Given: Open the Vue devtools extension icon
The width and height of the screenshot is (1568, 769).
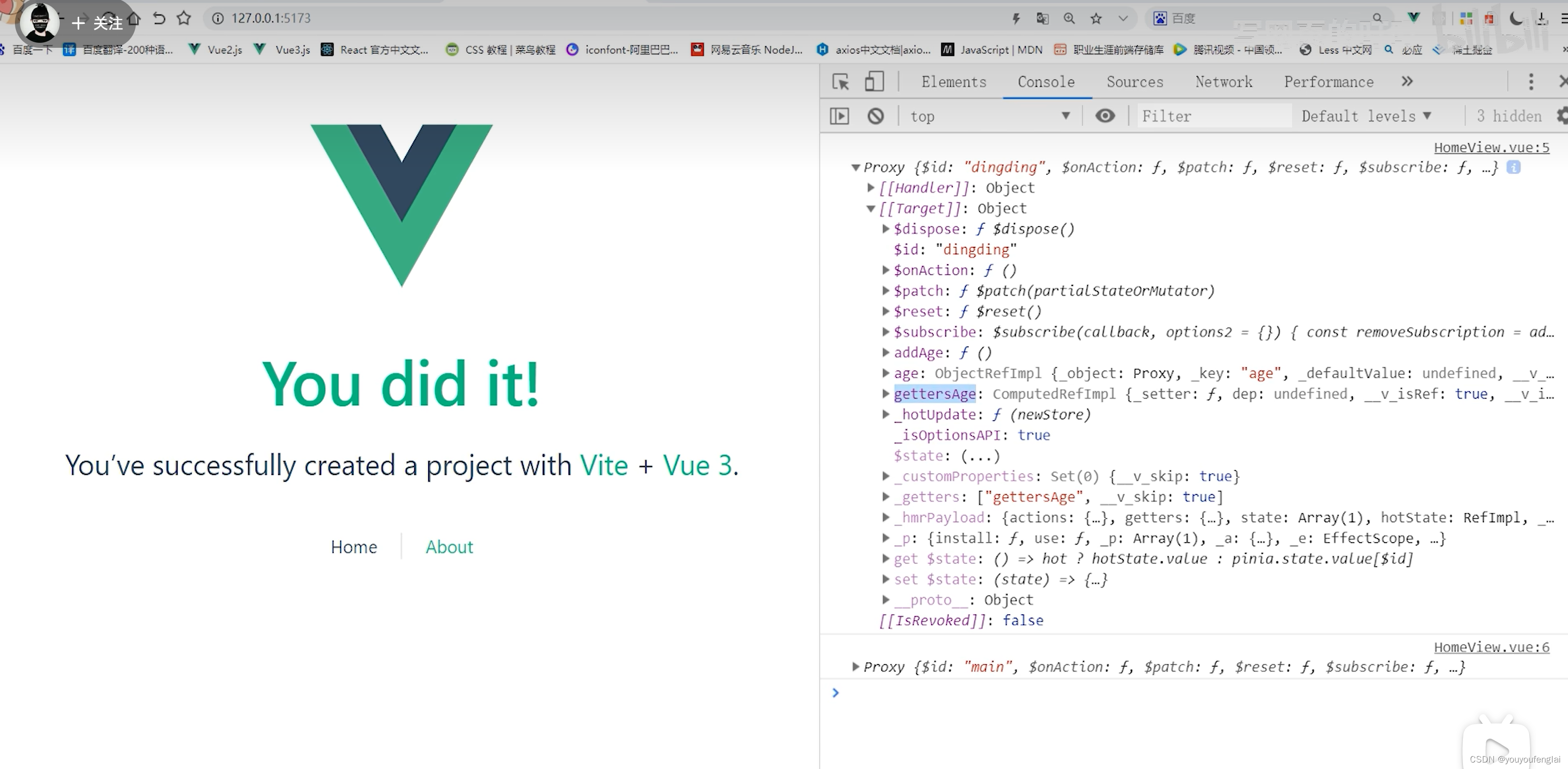Looking at the screenshot, I should pyautogui.click(x=1414, y=17).
